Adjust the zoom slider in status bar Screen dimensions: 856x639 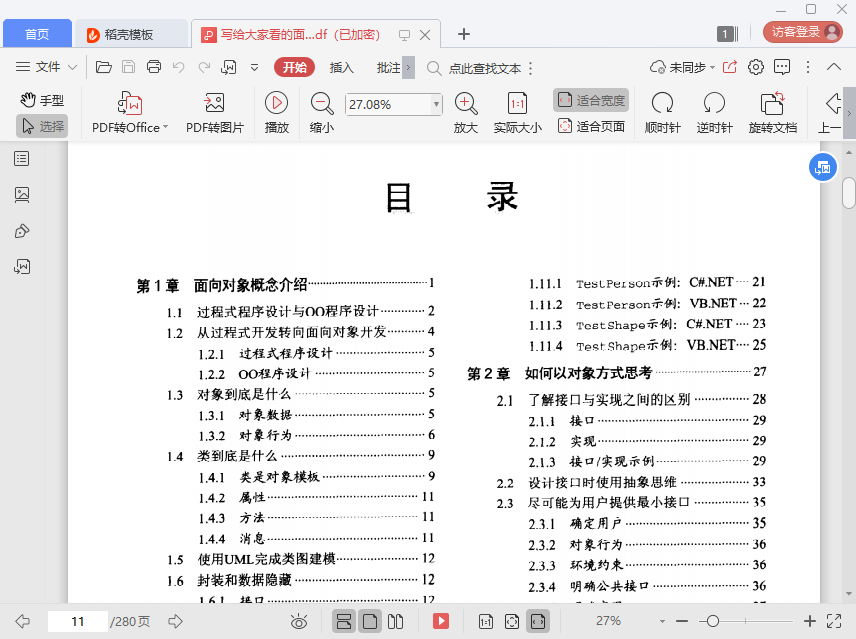713,621
